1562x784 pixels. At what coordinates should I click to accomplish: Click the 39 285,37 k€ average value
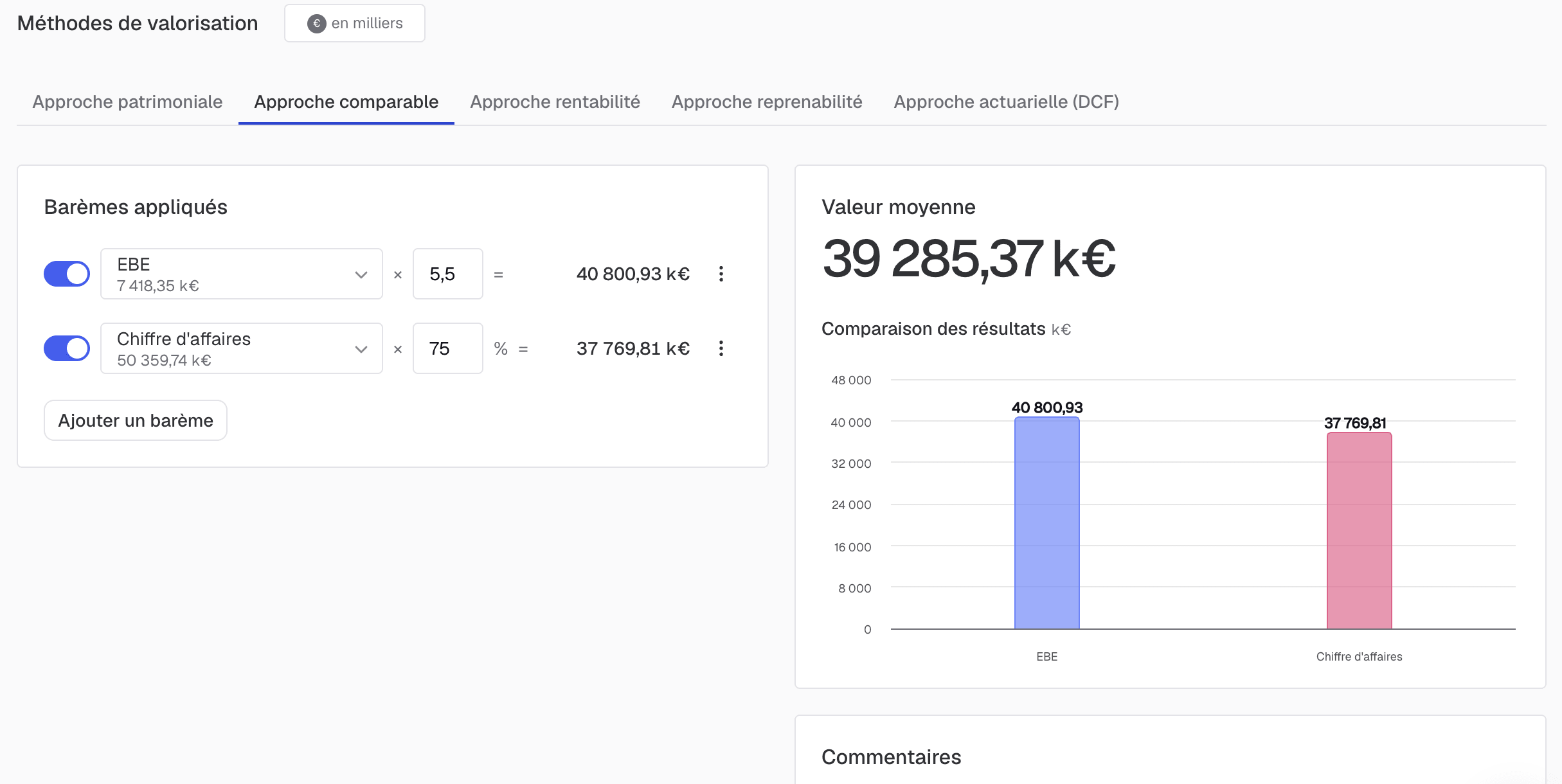(x=969, y=259)
